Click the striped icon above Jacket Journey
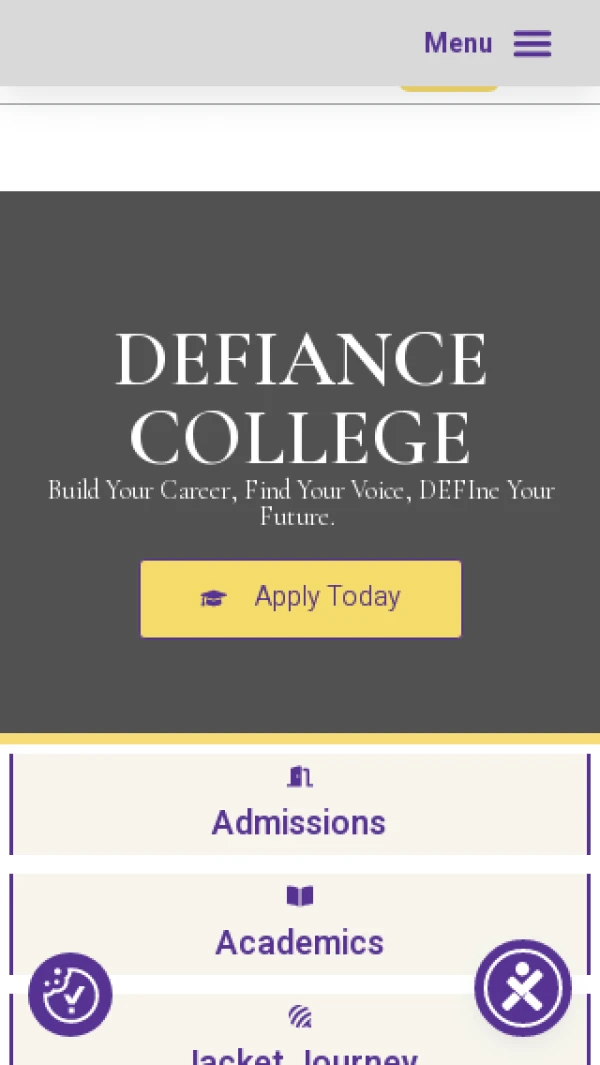The width and height of the screenshot is (600, 1065). (x=300, y=1016)
